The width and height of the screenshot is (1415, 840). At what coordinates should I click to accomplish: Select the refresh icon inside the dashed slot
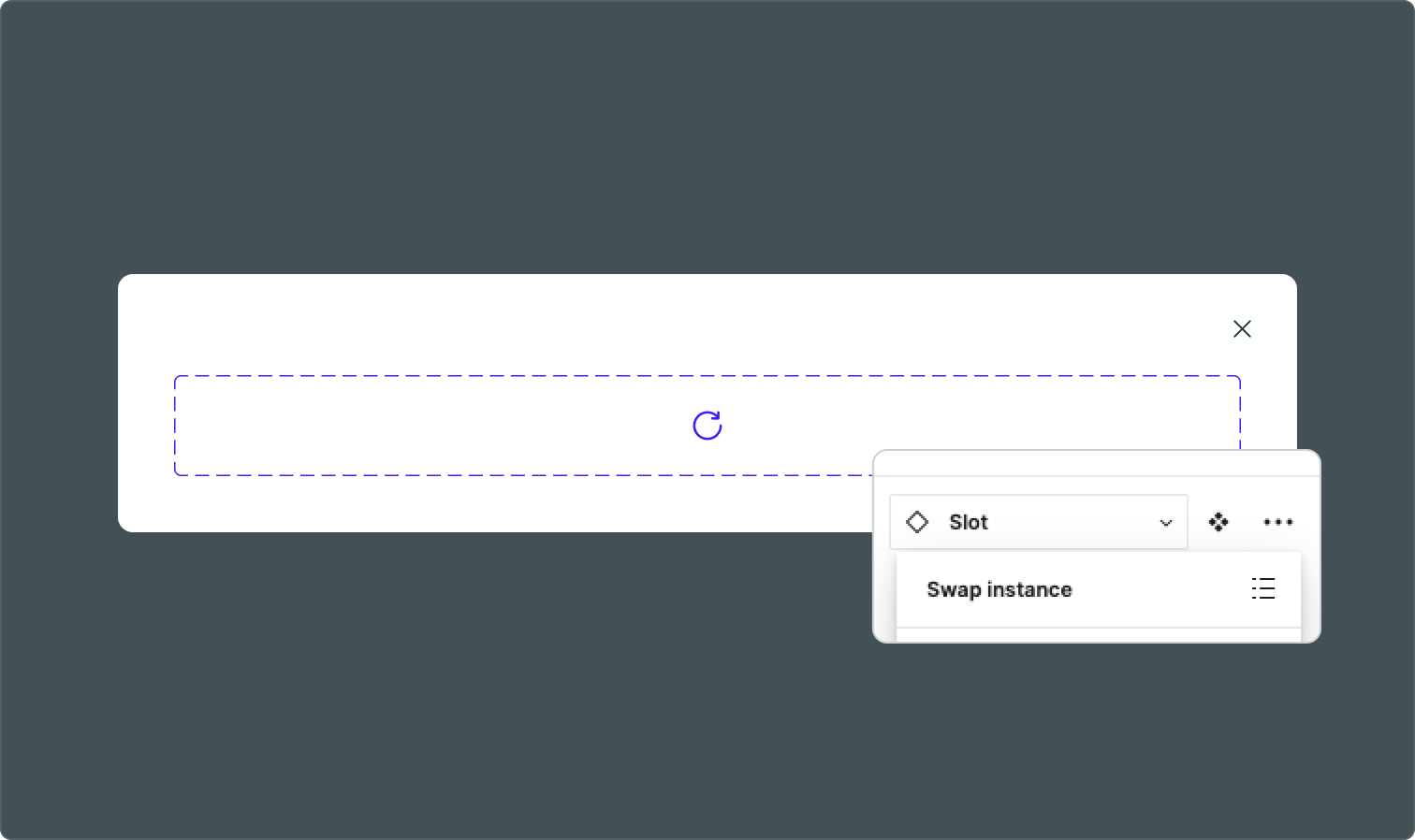(x=707, y=426)
